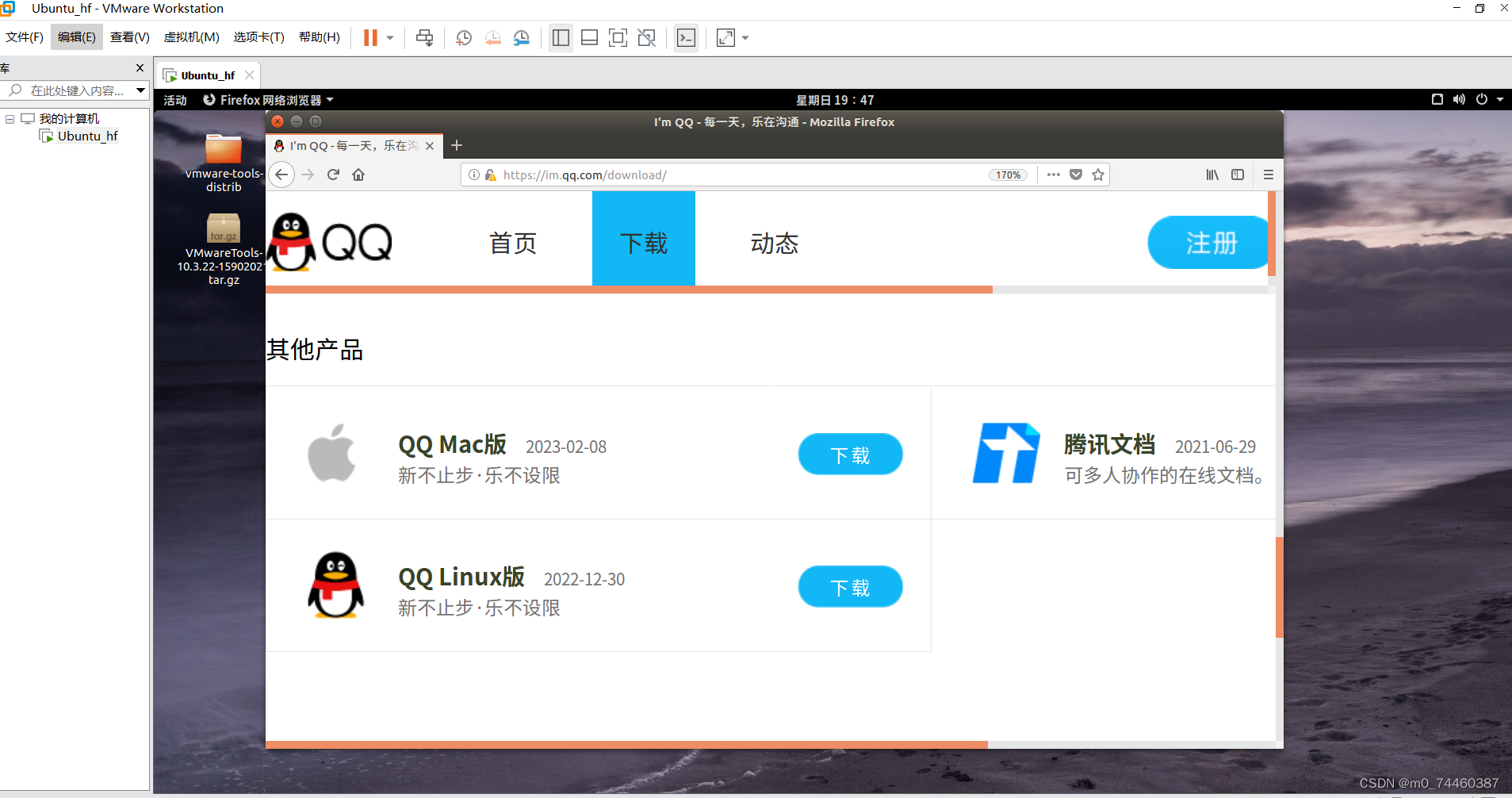Download QQ Linux版
1512x798 pixels.
(849, 586)
